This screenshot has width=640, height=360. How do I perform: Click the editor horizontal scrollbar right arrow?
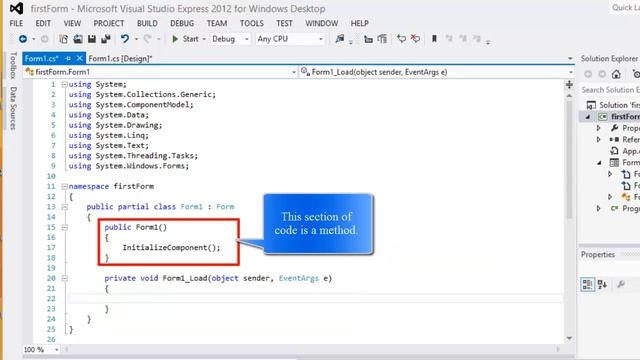click(x=558, y=349)
